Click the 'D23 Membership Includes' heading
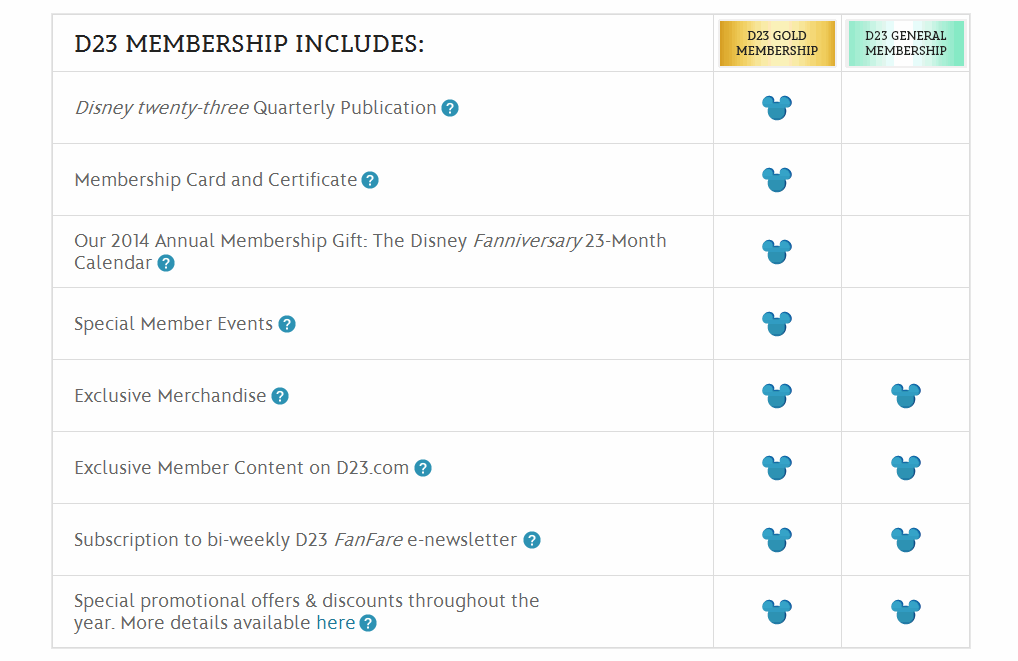This screenshot has height=661, width=1018. point(249,44)
